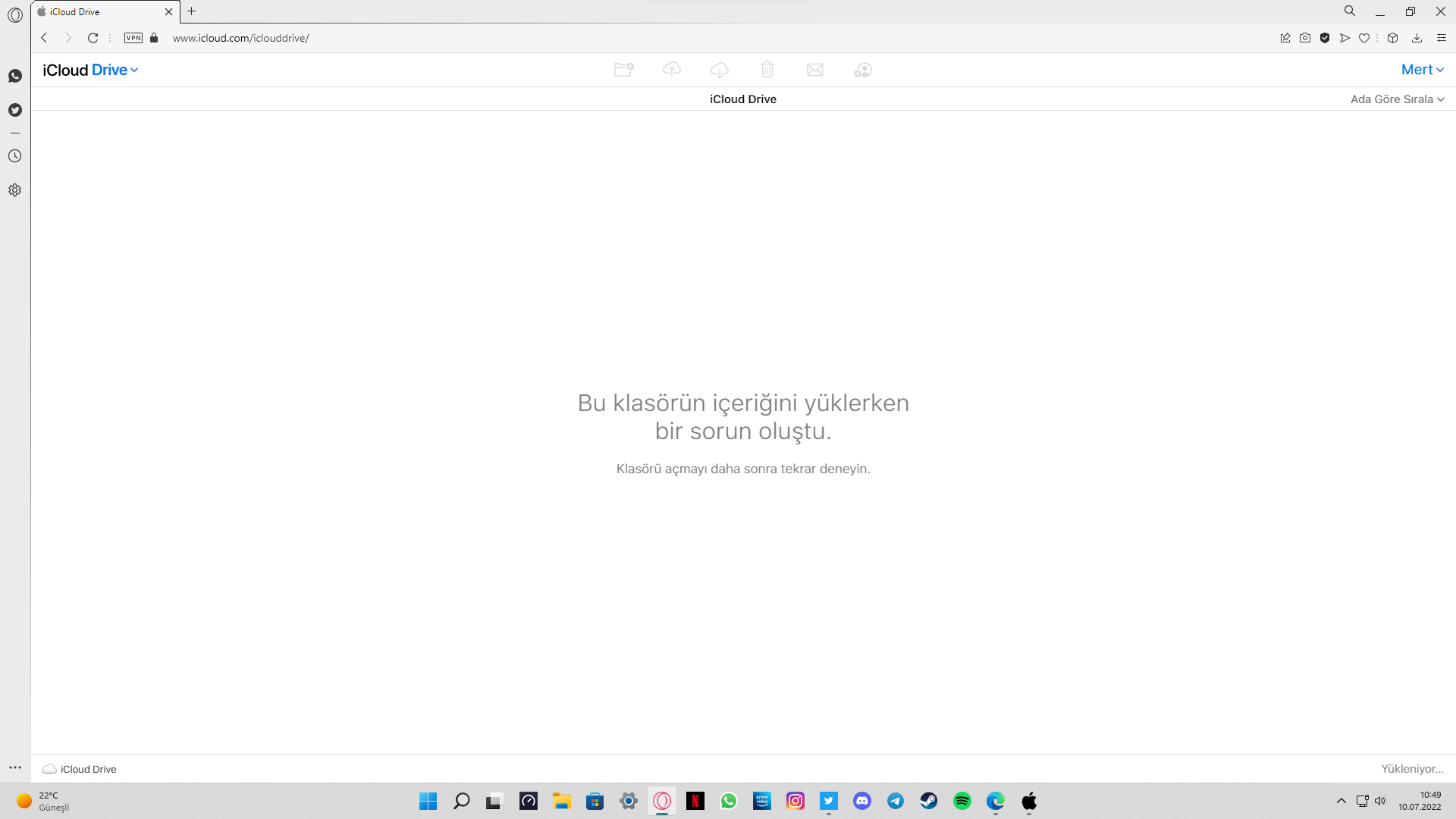Click the upload to iCloud icon

[671, 70]
